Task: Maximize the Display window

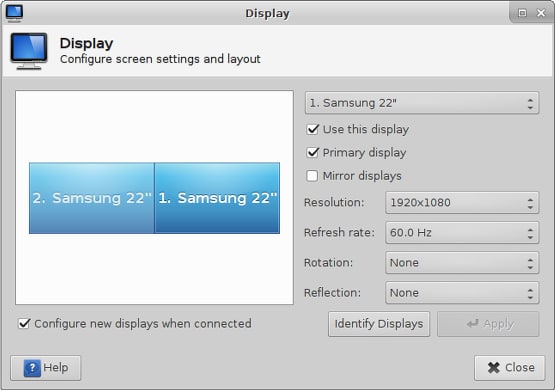Action: (x=522, y=13)
